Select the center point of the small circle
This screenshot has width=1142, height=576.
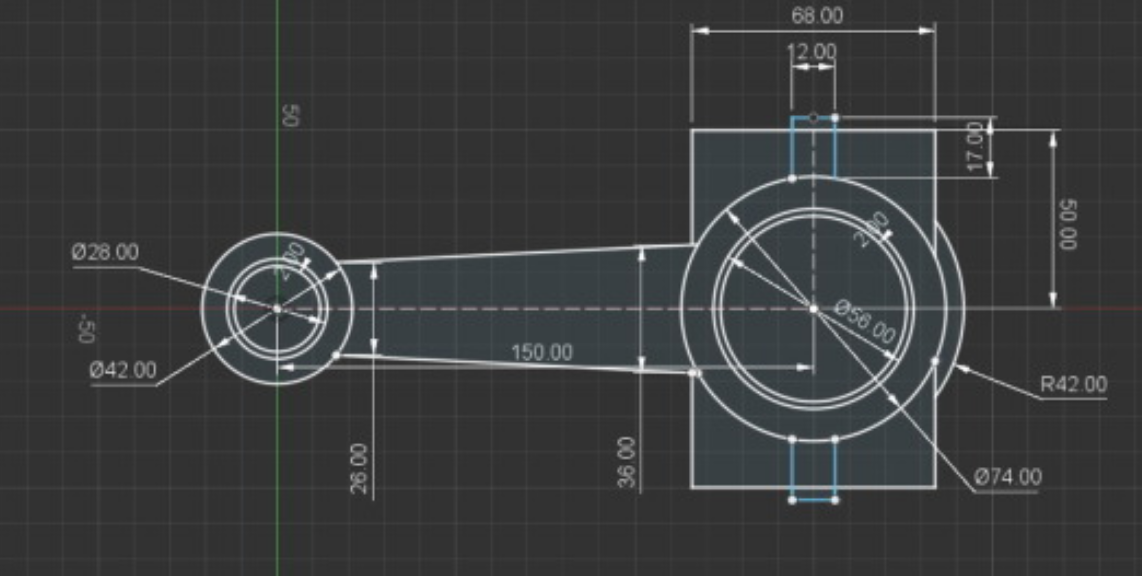(277, 308)
